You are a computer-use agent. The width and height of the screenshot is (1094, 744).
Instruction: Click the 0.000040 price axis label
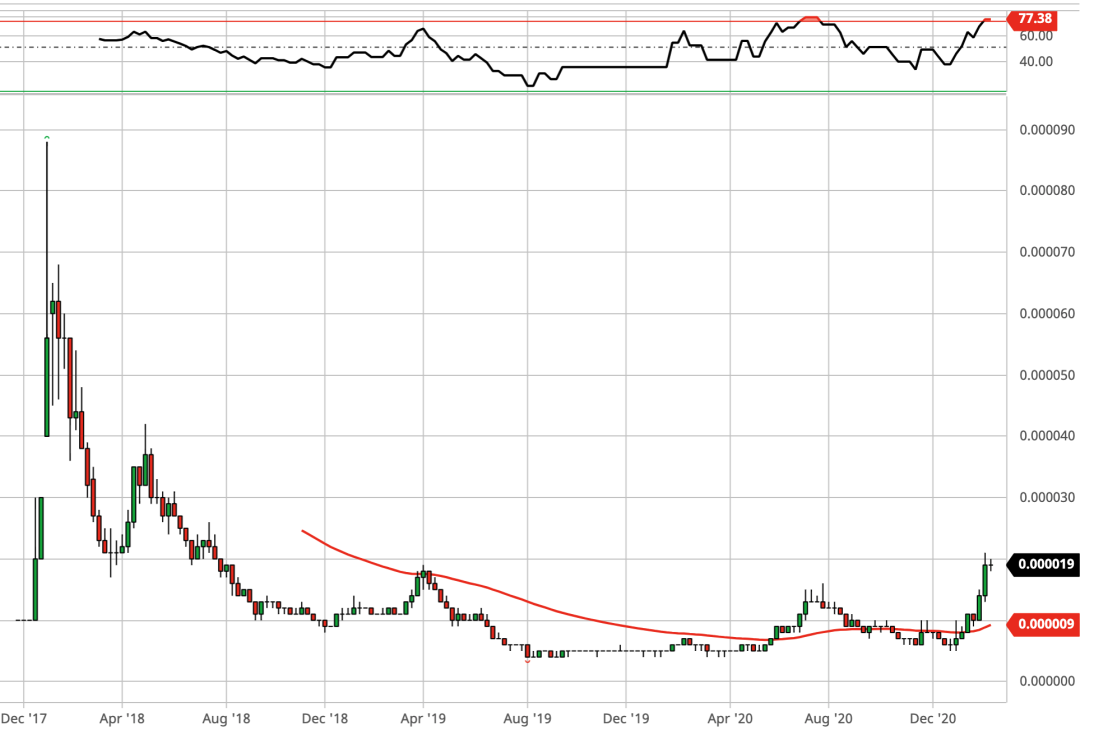[x=1047, y=436]
